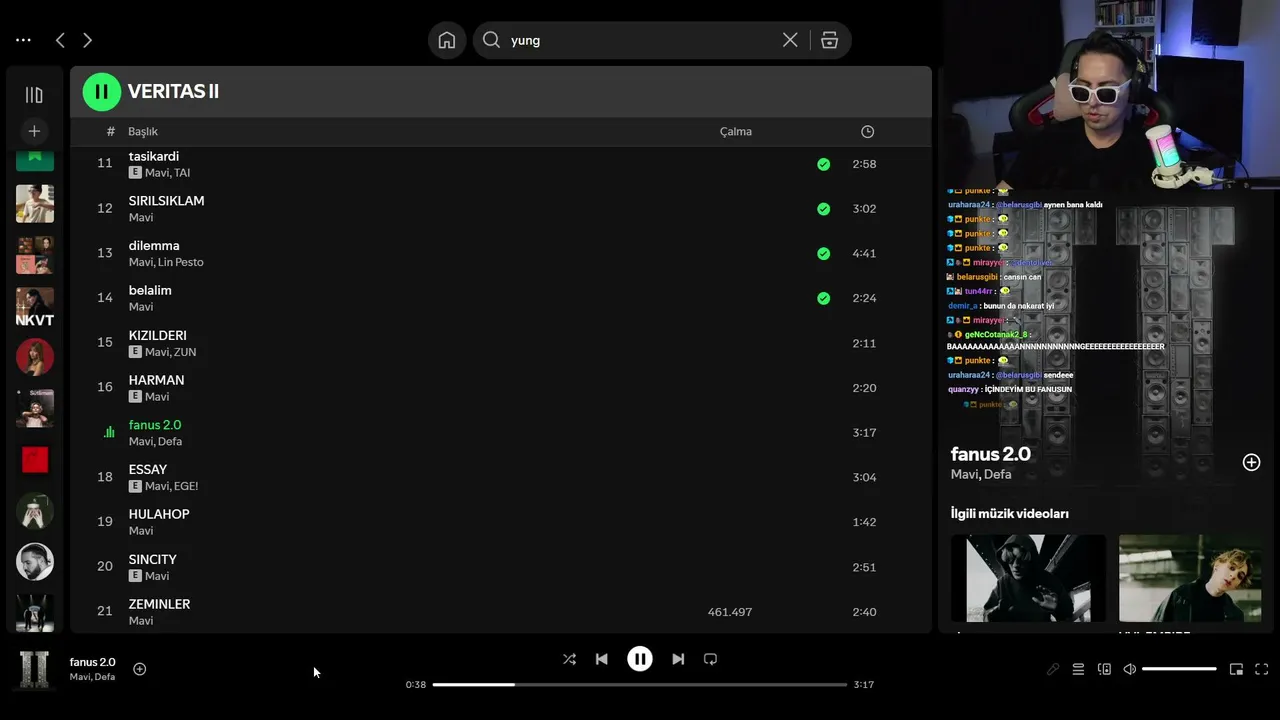Open artist 'EGE!' on ESSAY row
Screen dimensions: 1280x720
click(x=186, y=486)
